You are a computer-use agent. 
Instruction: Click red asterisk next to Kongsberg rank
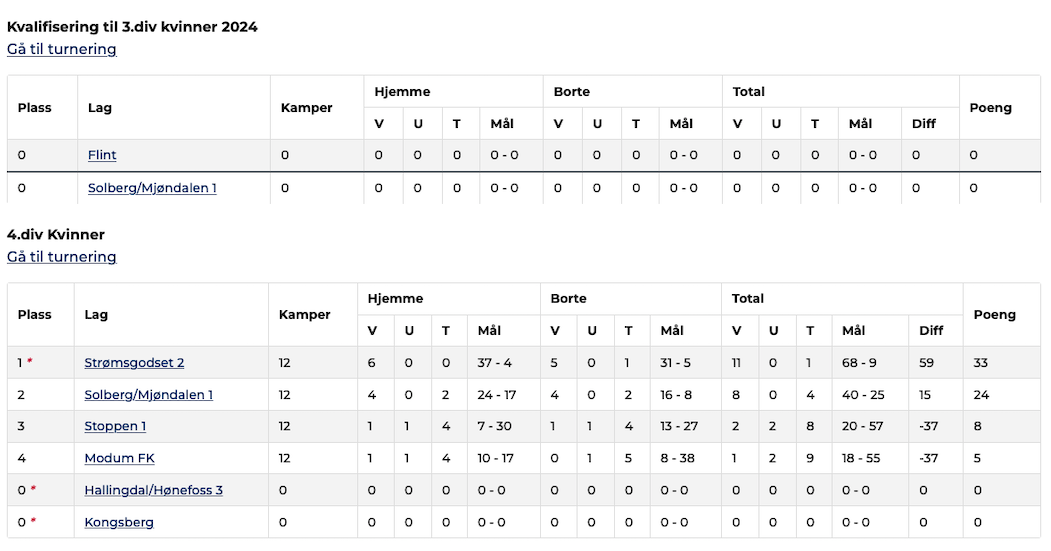point(33,521)
